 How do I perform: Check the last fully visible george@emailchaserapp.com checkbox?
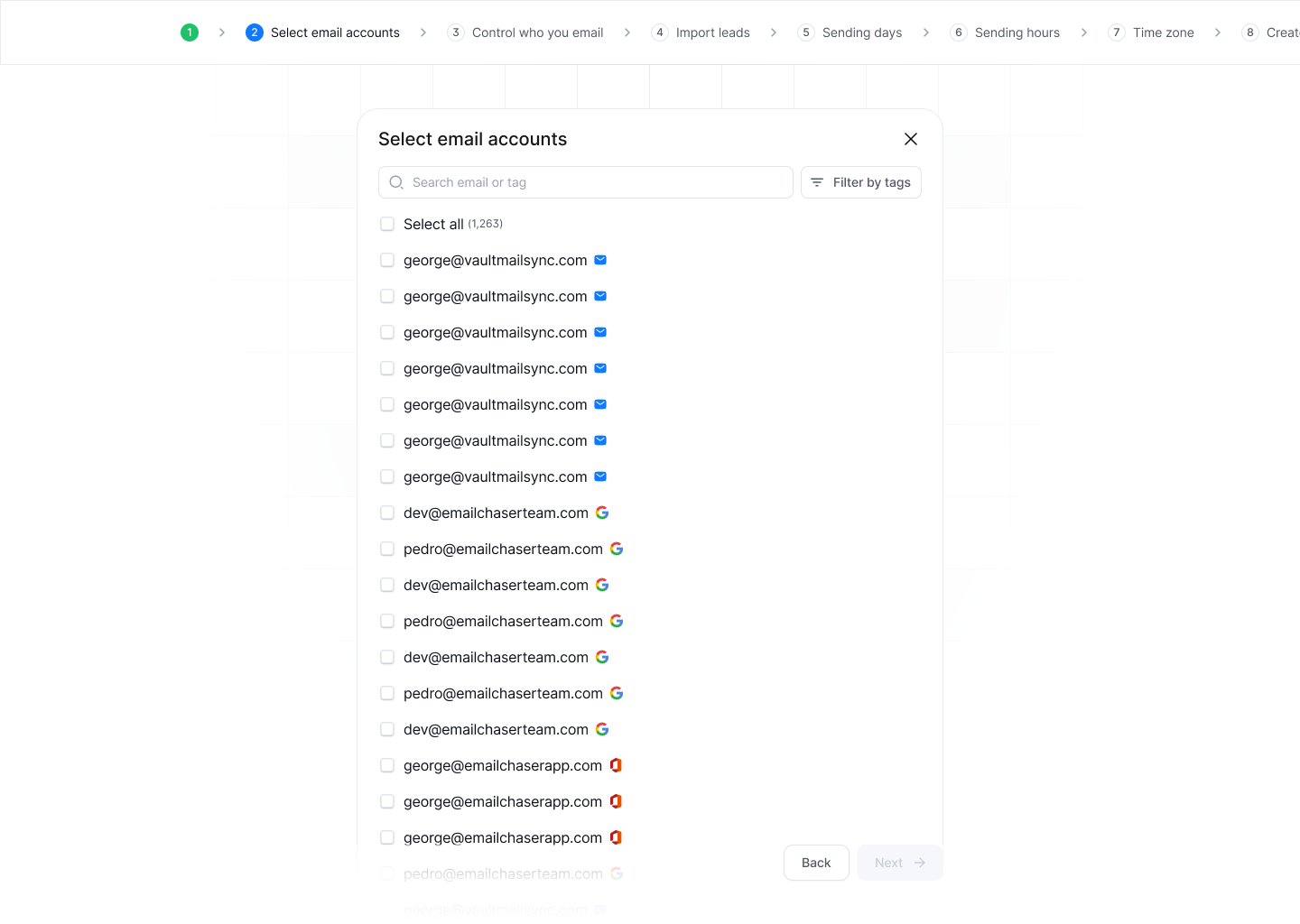click(x=387, y=837)
